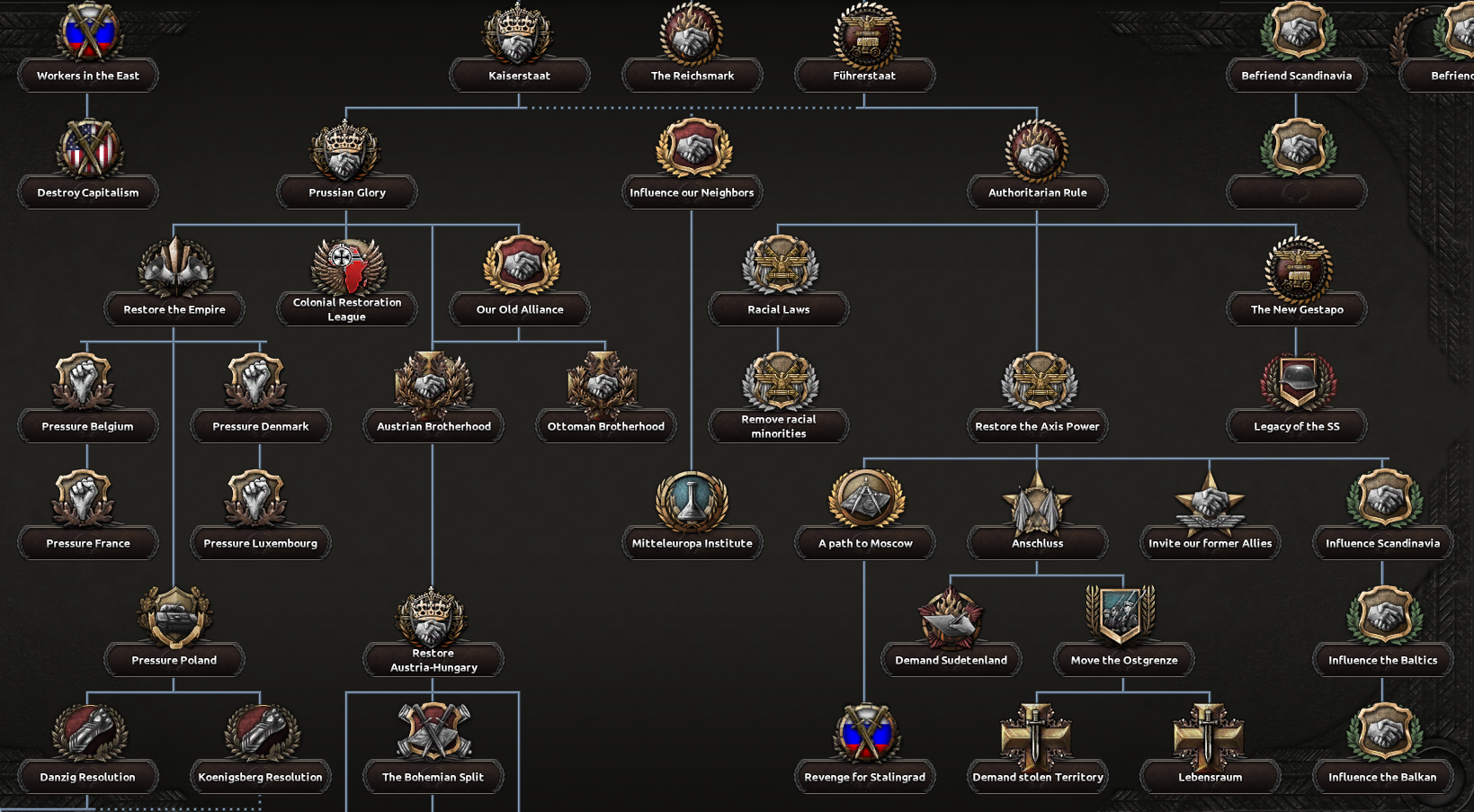Select the Racial Laws focus icon
This screenshot has height=812, width=1474.
click(x=779, y=266)
